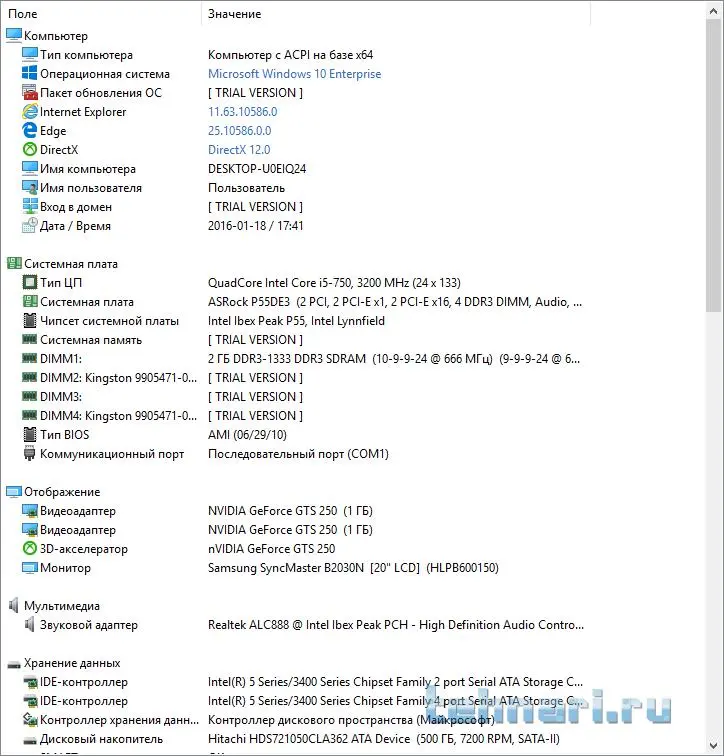Click the Пакет обновления ОС icon

(29, 93)
